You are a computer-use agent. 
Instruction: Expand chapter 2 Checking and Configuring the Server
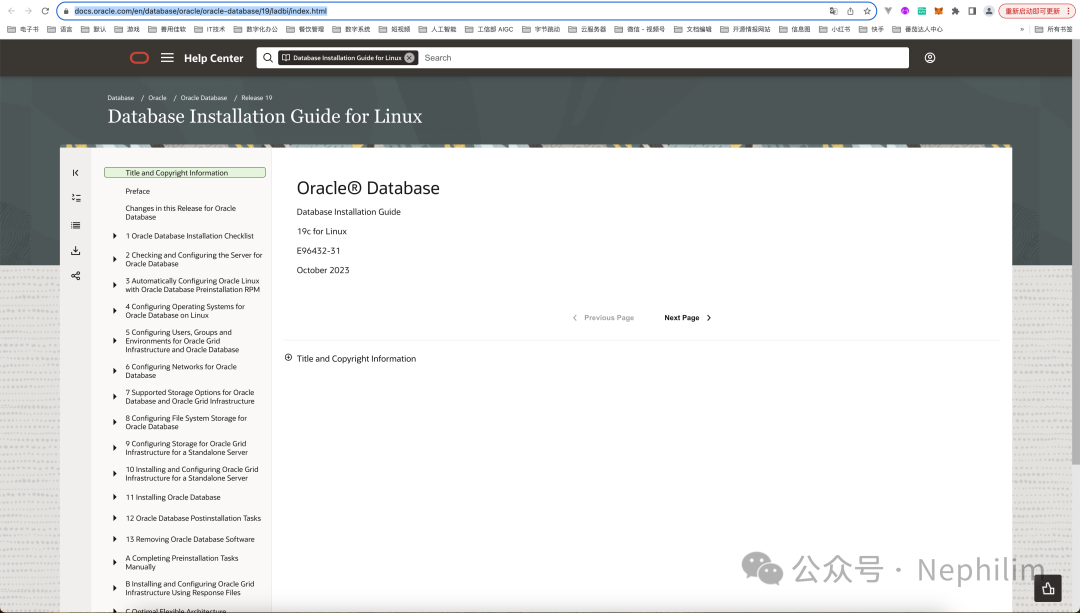[x=114, y=260]
